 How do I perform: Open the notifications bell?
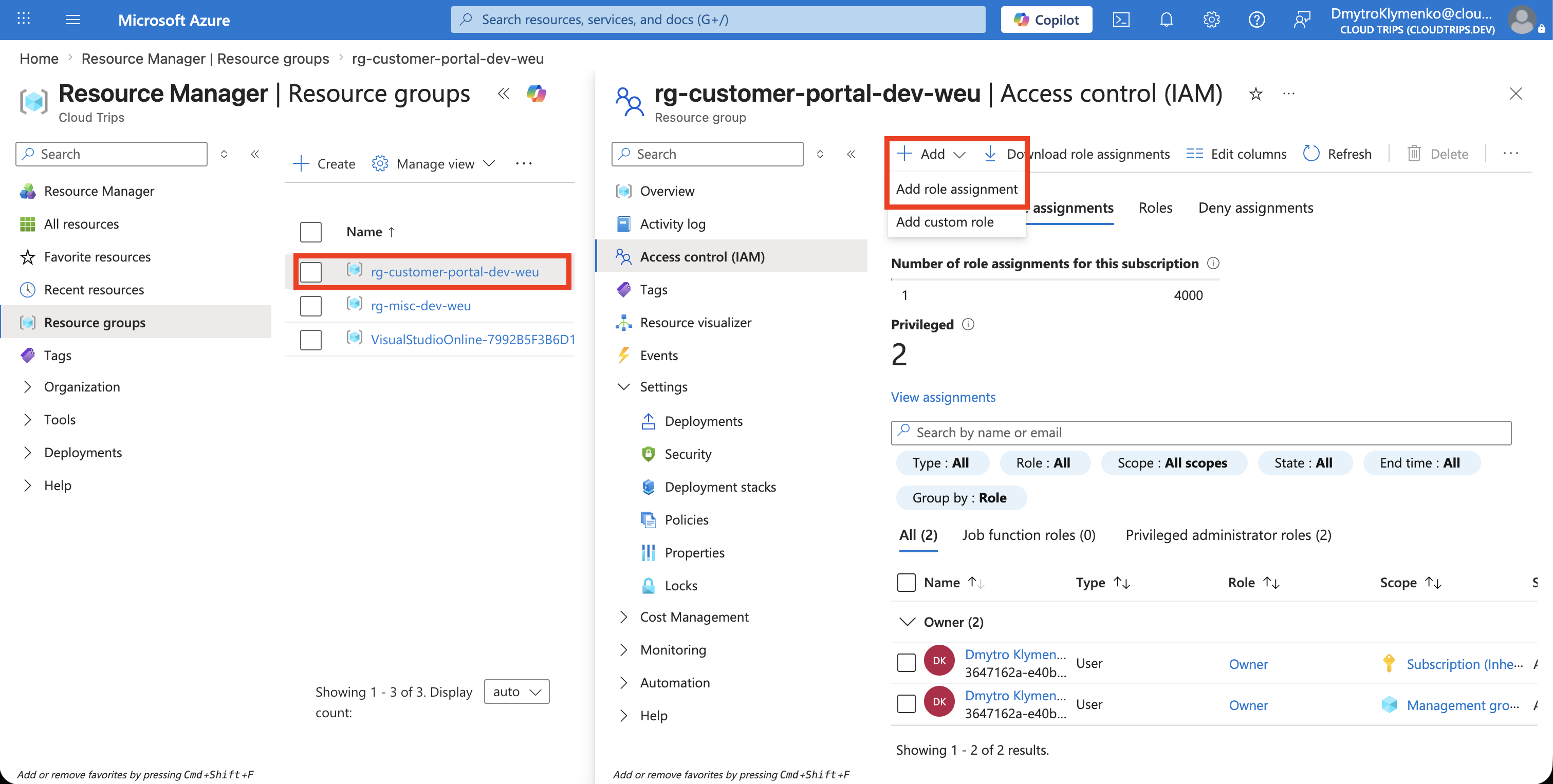pyautogui.click(x=1166, y=20)
